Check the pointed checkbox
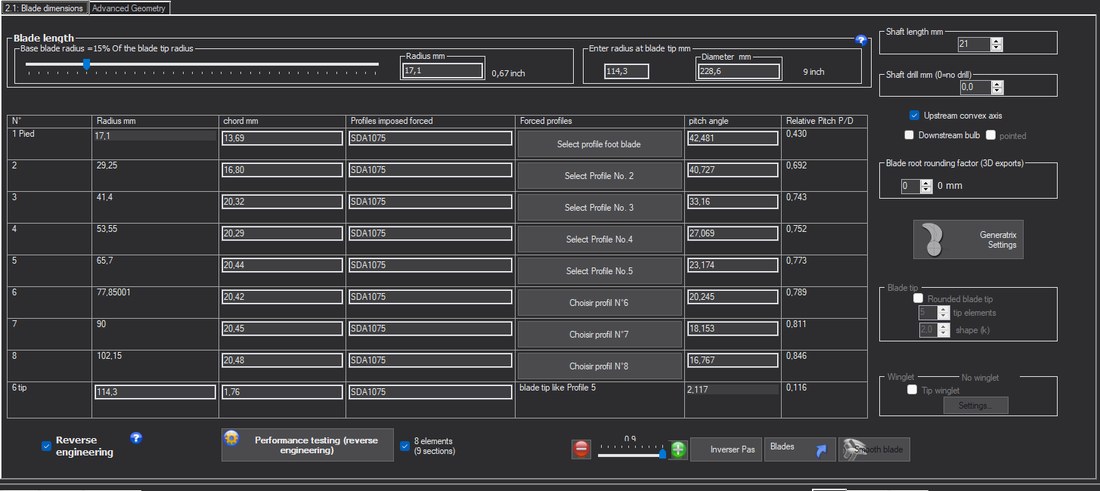The height and width of the screenshot is (491, 1100). point(991,135)
